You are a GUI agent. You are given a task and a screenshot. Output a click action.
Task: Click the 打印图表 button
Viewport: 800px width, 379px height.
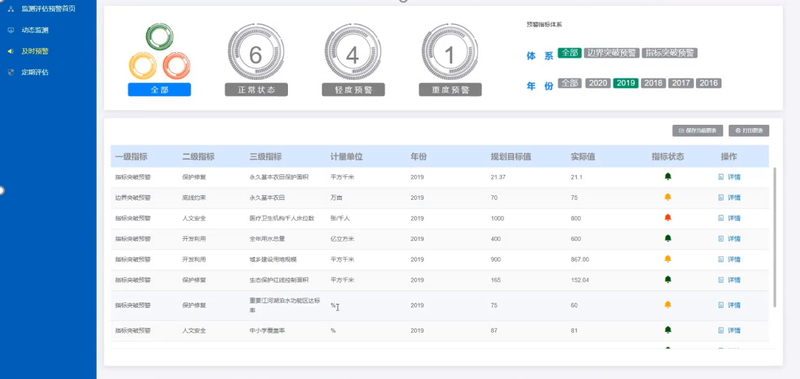point(749,131)
